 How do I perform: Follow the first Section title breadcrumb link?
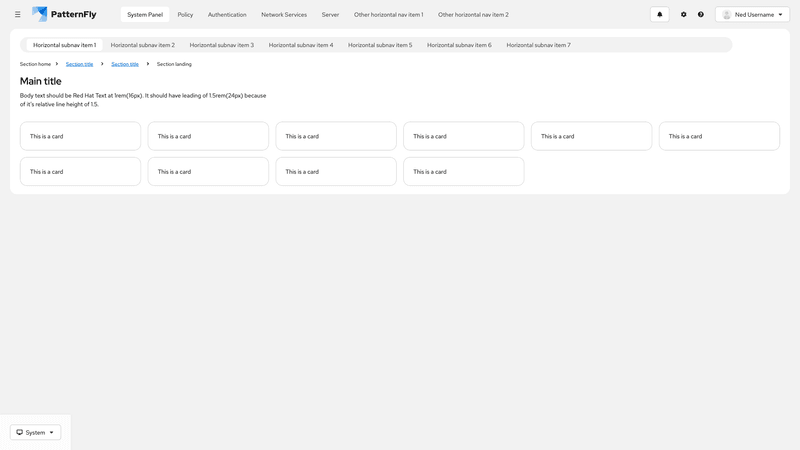click(x=79, y=64)
